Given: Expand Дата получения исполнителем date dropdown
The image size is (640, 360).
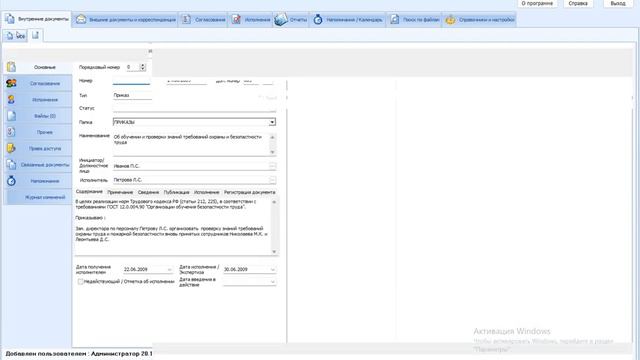Looking at the screenshot, I should [x=169, y=270].
